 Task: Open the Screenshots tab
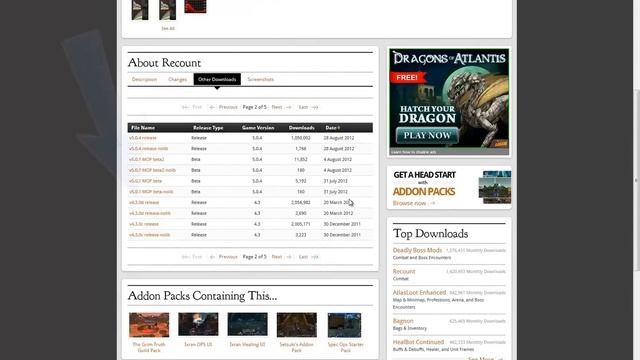(260, 79)
